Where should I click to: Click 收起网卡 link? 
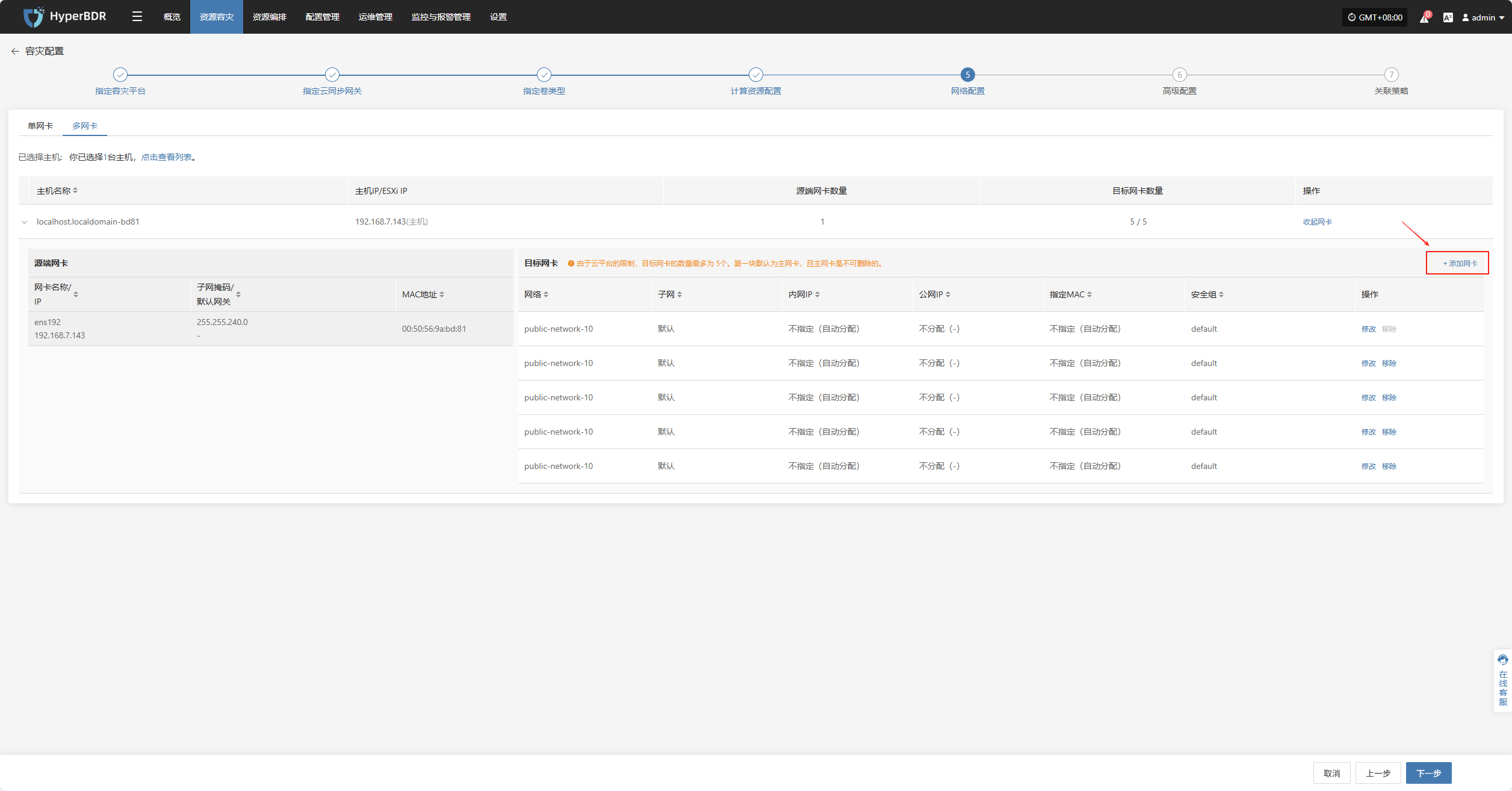tap(1318, 222)
